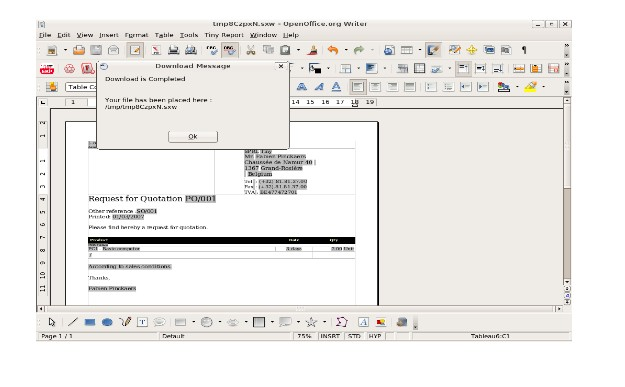
Task: Insert a table column
Action: (x=536, y=69)
